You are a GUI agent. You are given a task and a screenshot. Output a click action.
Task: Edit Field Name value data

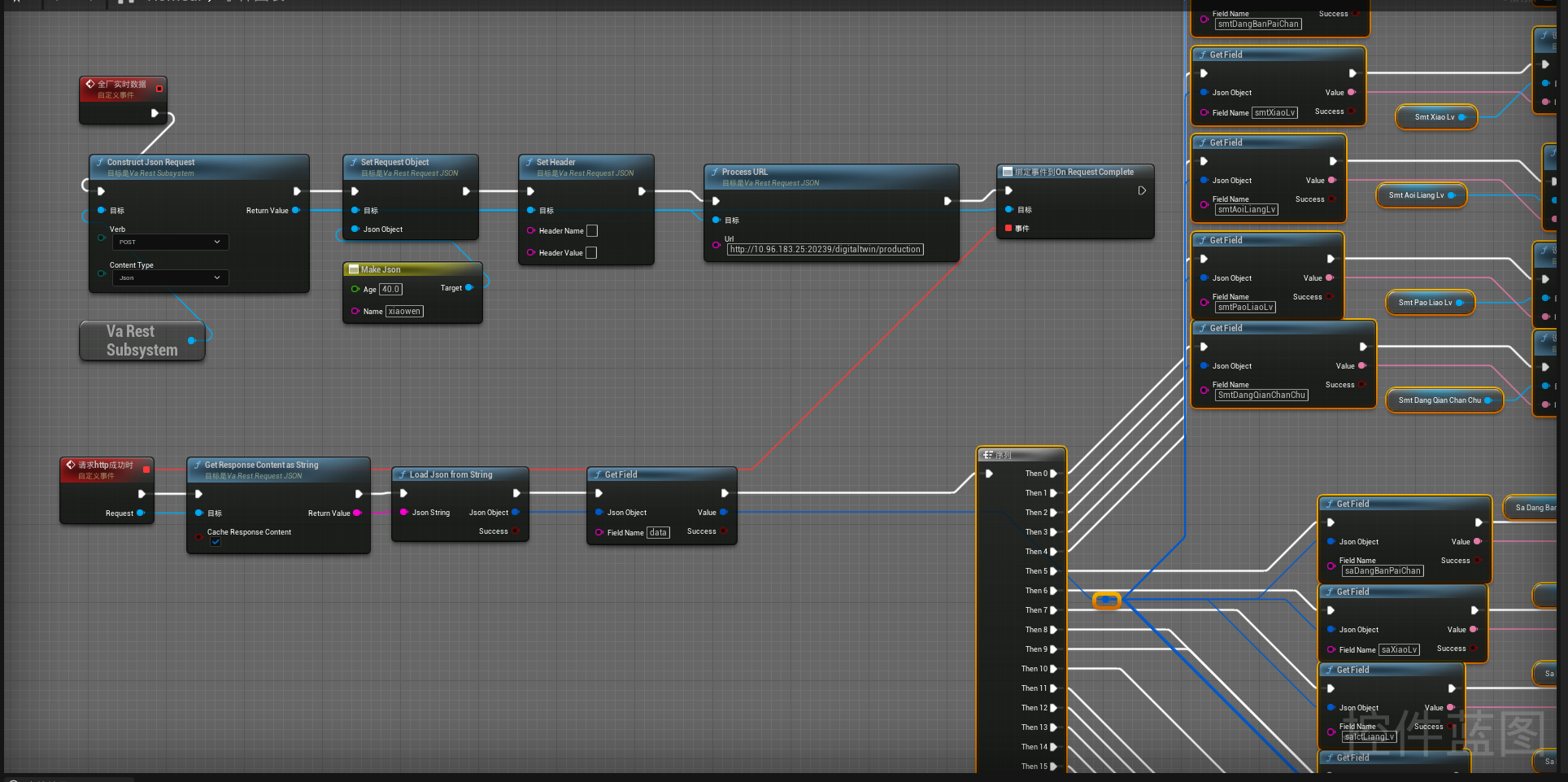tap(658, 533)
